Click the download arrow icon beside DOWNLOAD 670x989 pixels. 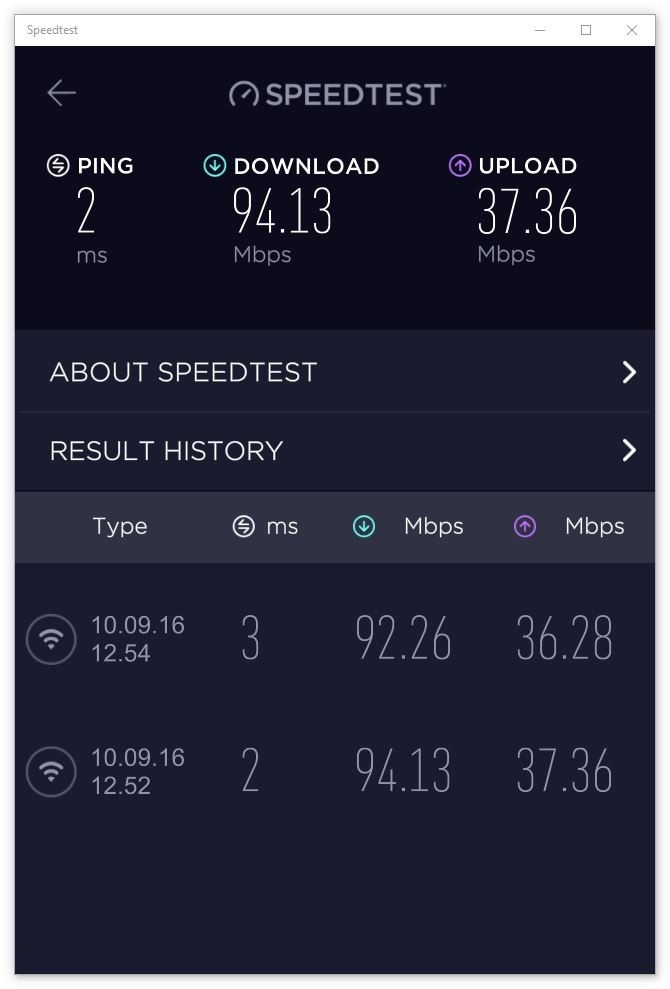tap(215, 166)
